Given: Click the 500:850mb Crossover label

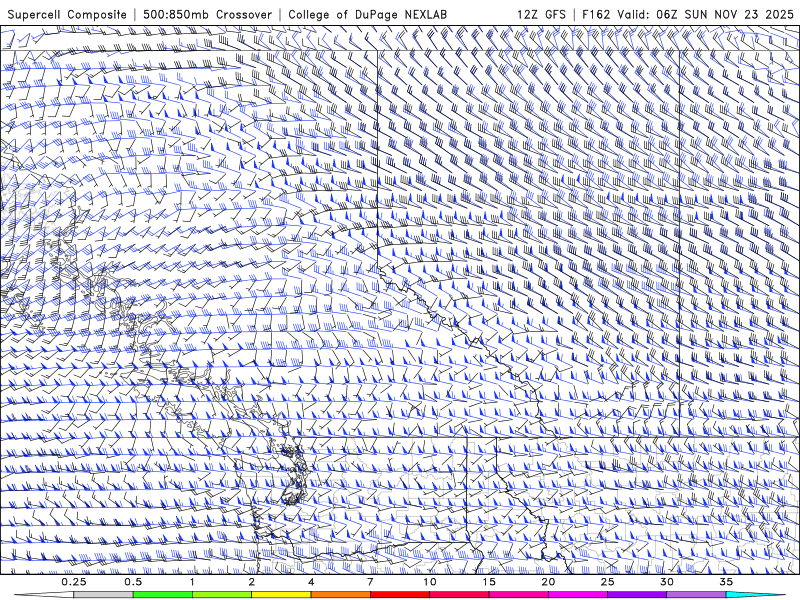Looking at the screenshot, I should point(207,14).
